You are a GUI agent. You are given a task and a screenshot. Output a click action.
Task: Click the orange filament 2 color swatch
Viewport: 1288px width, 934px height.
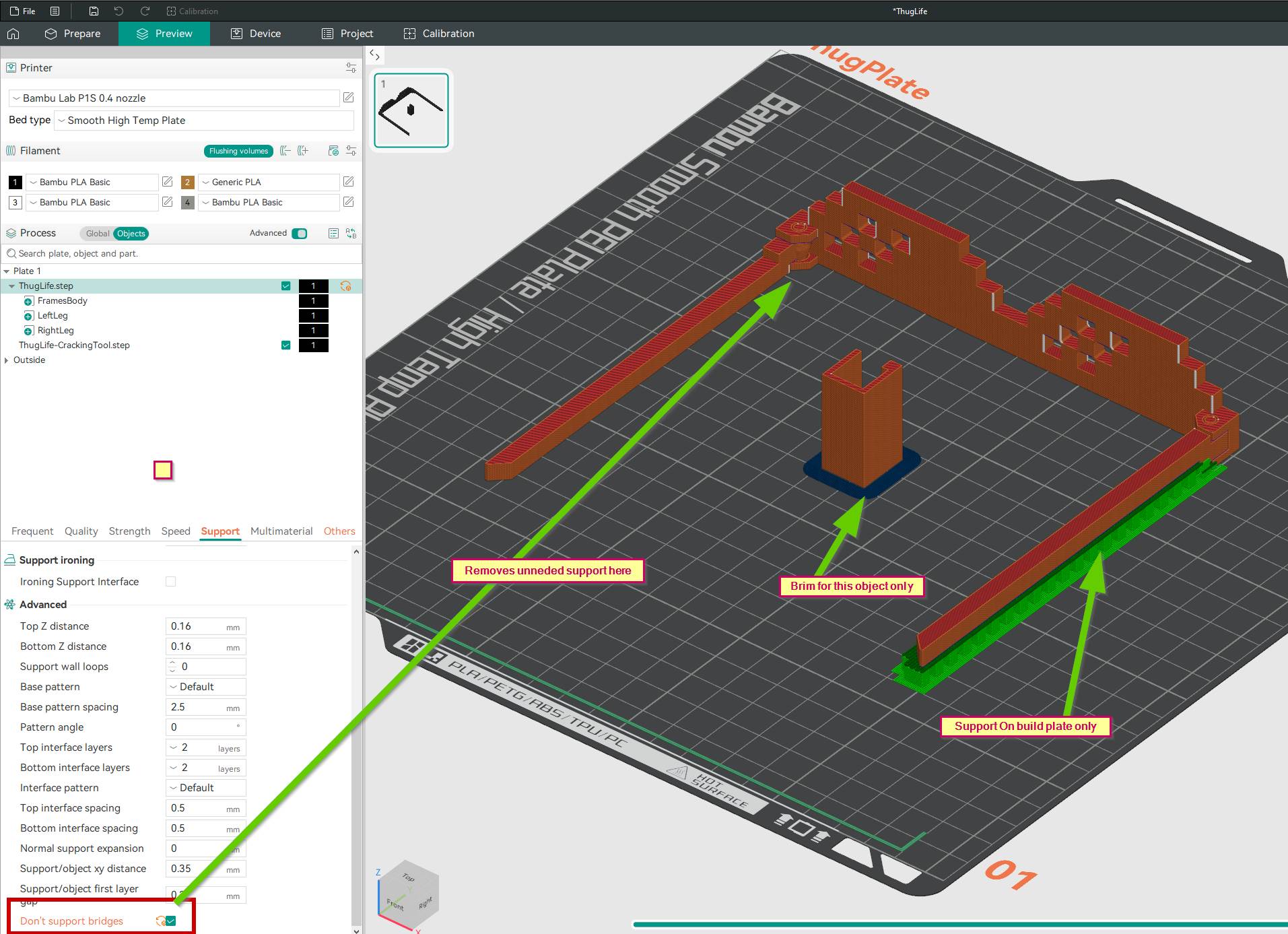(188, 182)
